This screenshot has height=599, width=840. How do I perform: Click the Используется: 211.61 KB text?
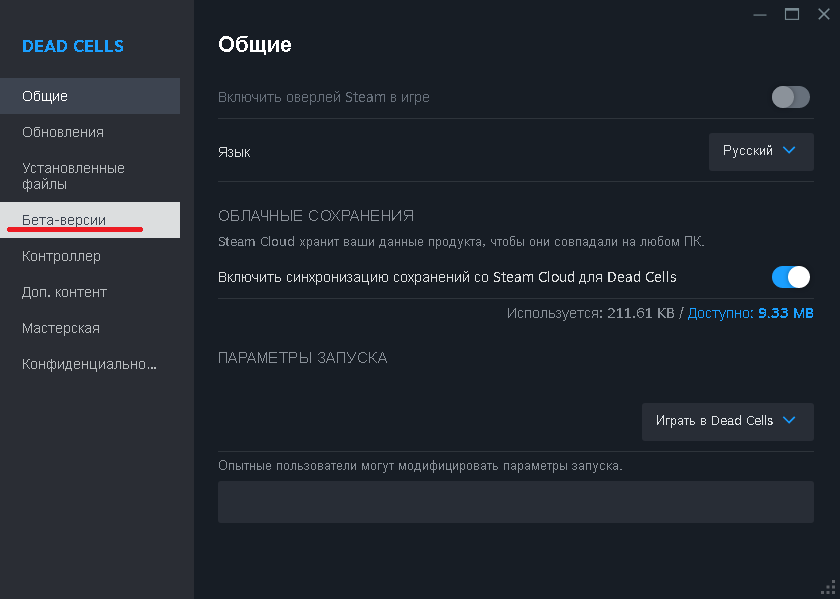pyautogui.click(x=590, y=313)
